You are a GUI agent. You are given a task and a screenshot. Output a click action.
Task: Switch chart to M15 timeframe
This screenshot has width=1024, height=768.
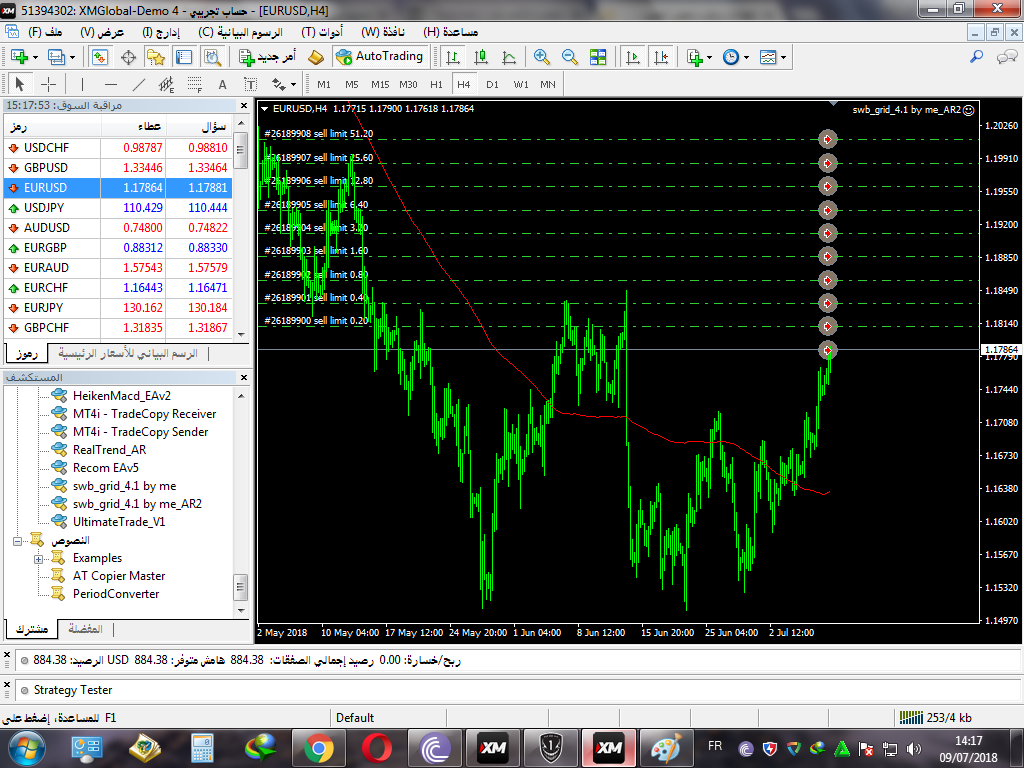(x=380, y=84)
